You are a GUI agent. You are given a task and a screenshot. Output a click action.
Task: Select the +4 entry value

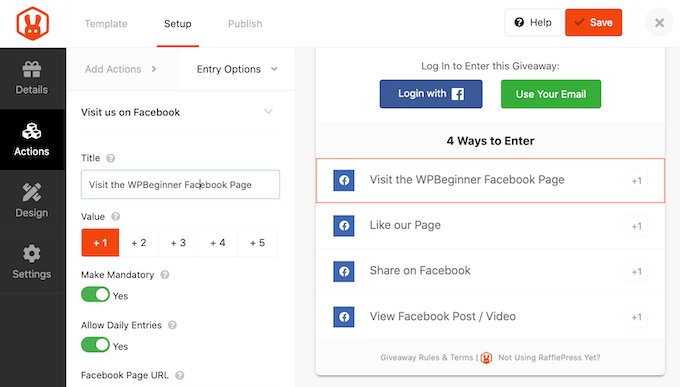(218, 243)
